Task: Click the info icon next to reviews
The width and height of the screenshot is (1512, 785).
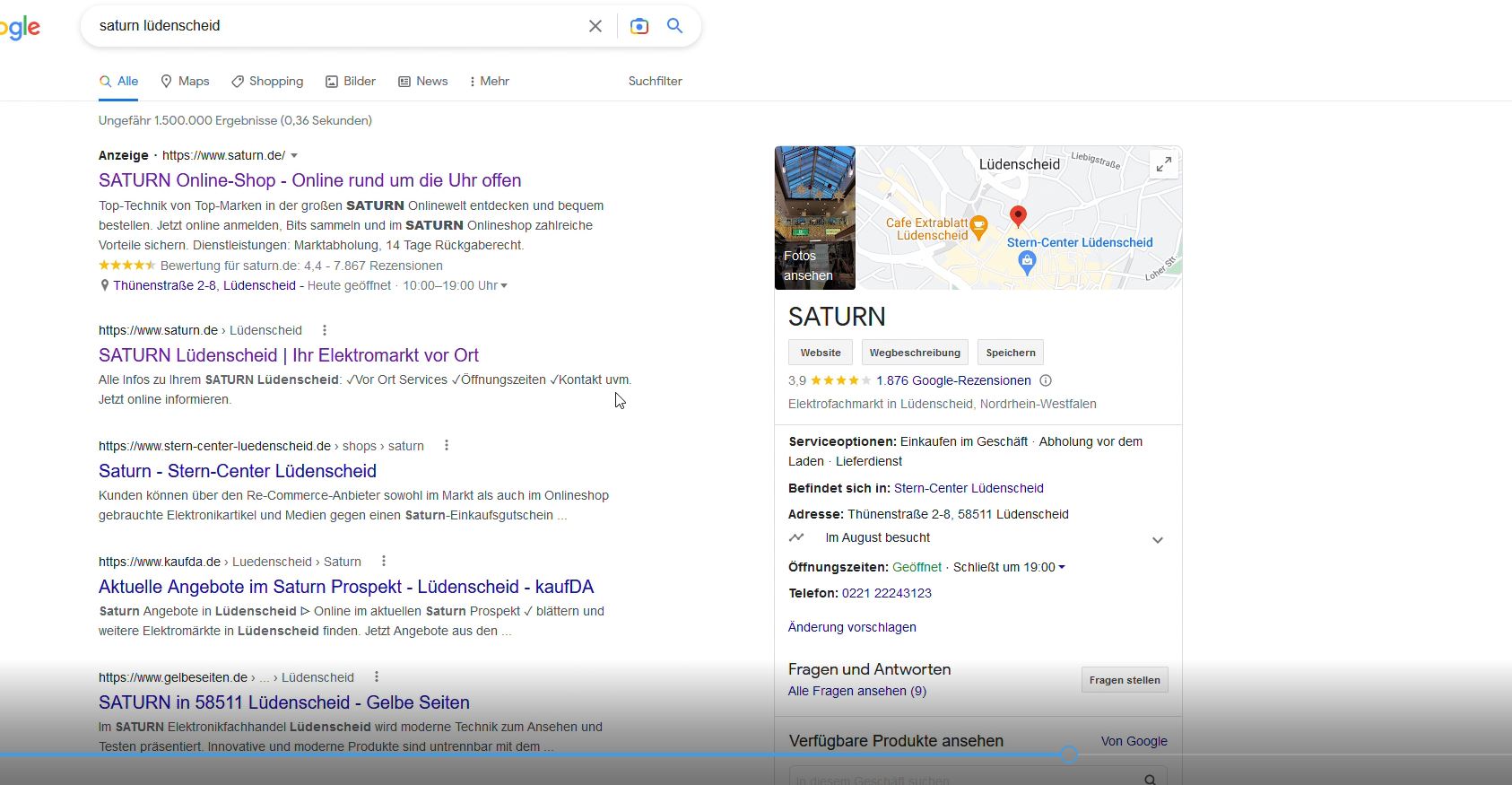Action: 1046,380
